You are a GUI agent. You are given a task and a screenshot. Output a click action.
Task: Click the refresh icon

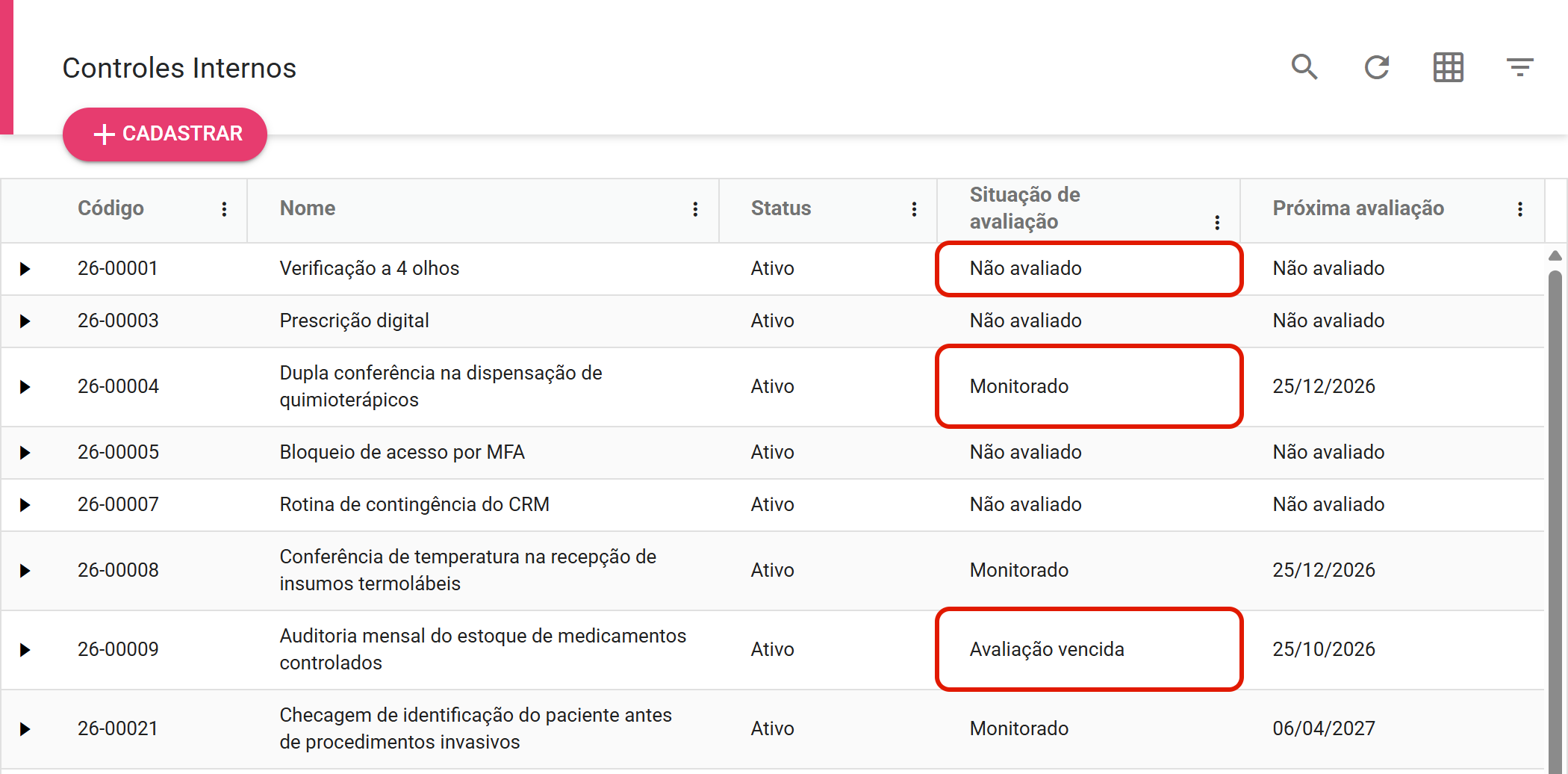point(1376,67)
